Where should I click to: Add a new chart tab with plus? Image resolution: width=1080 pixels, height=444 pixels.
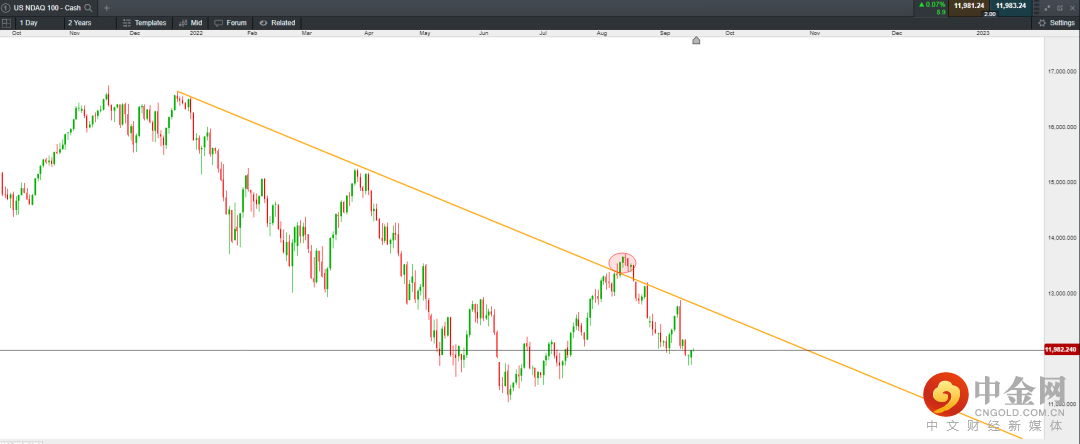107,7
